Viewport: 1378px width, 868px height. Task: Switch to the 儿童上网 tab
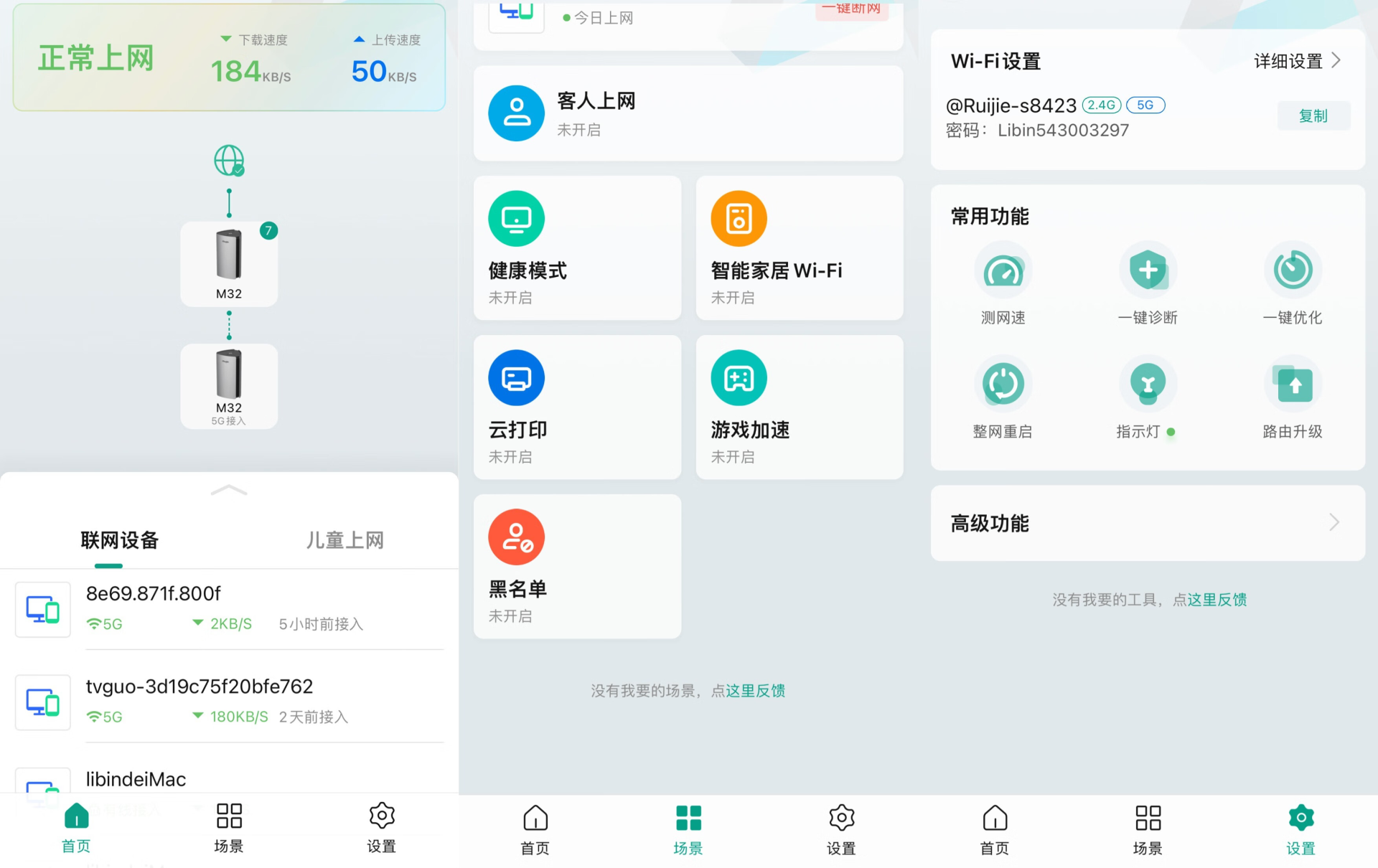[x=344, y=540]
